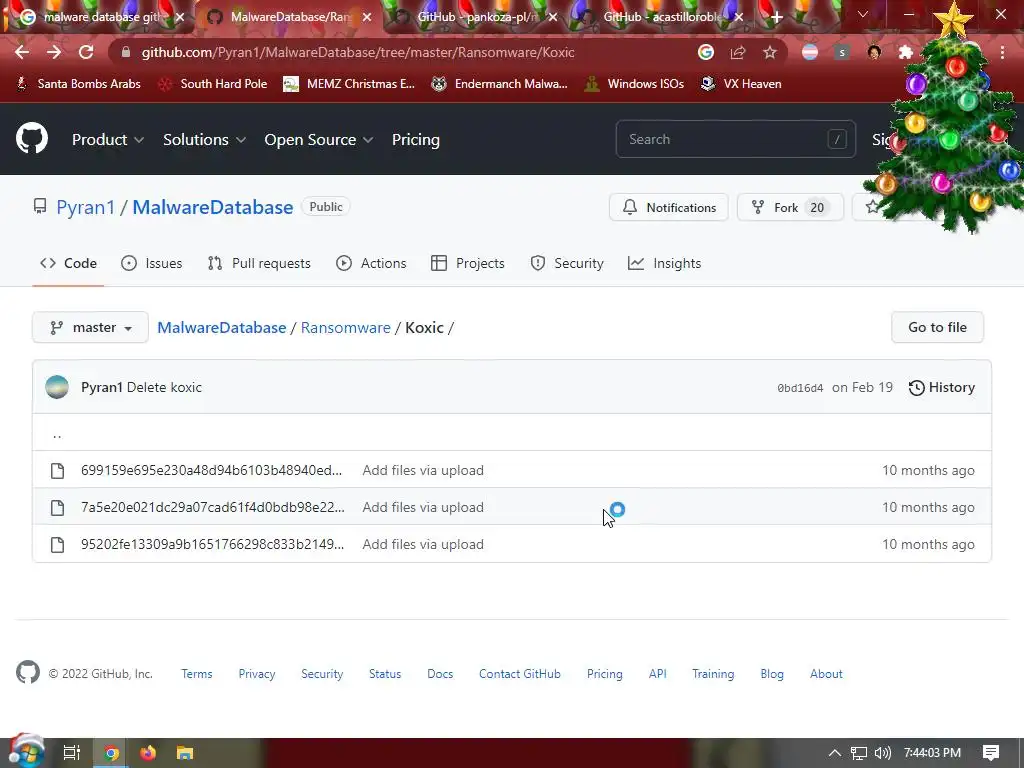Click the Notifications button
Screen dimensions: 1024x768
click(669, 208)
